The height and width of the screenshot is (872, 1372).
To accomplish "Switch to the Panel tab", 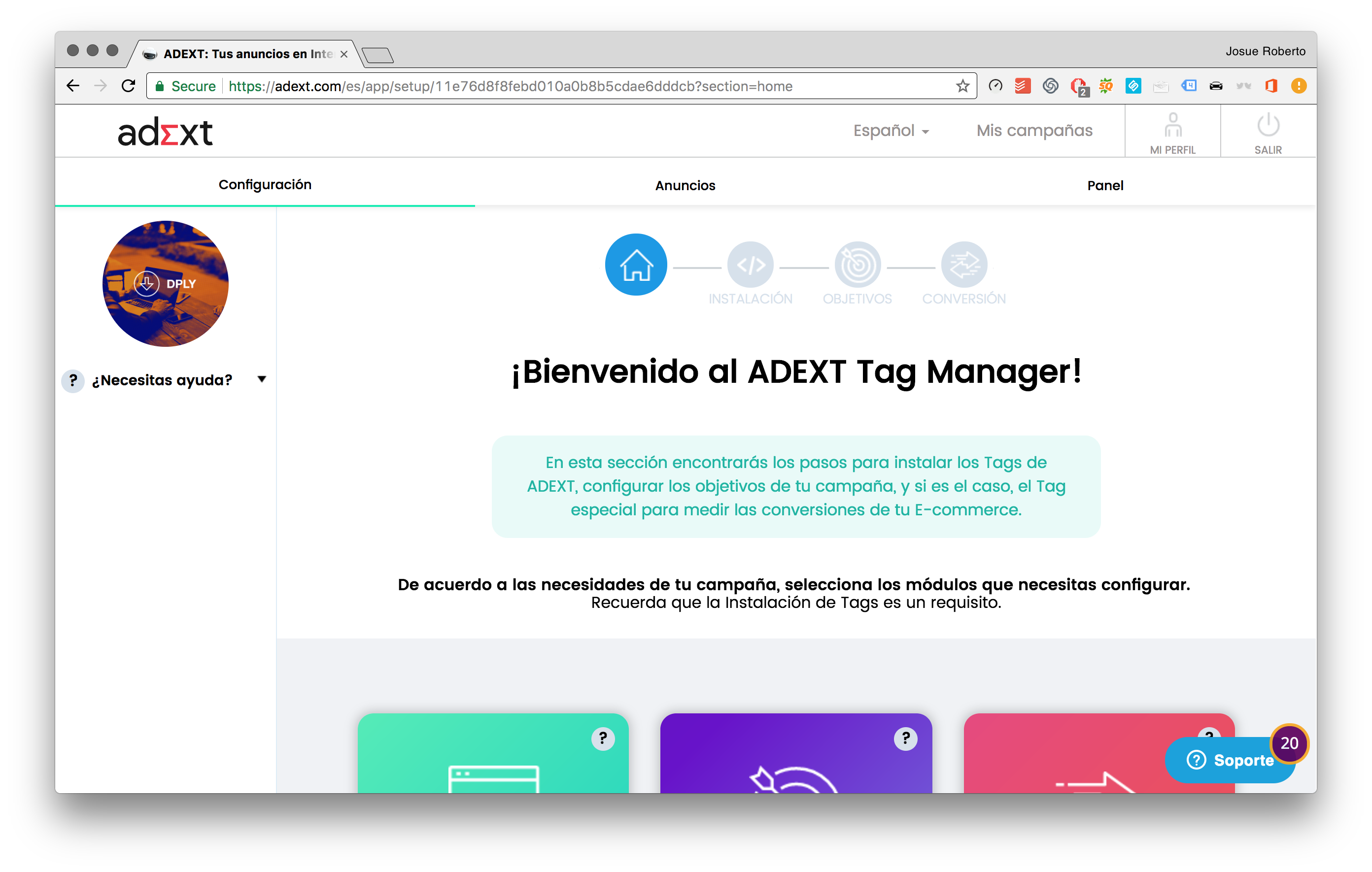I will point(1104,185).
